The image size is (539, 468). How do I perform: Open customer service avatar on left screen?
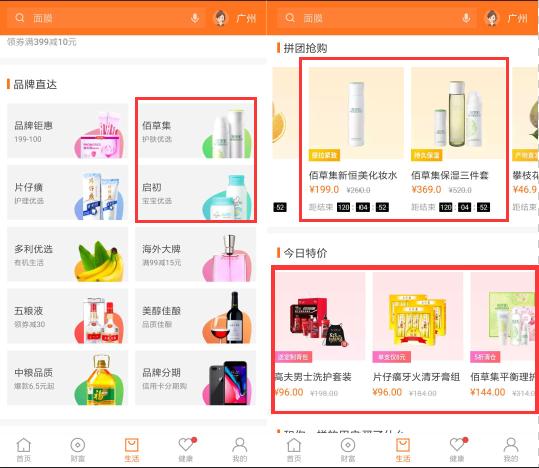220,18
